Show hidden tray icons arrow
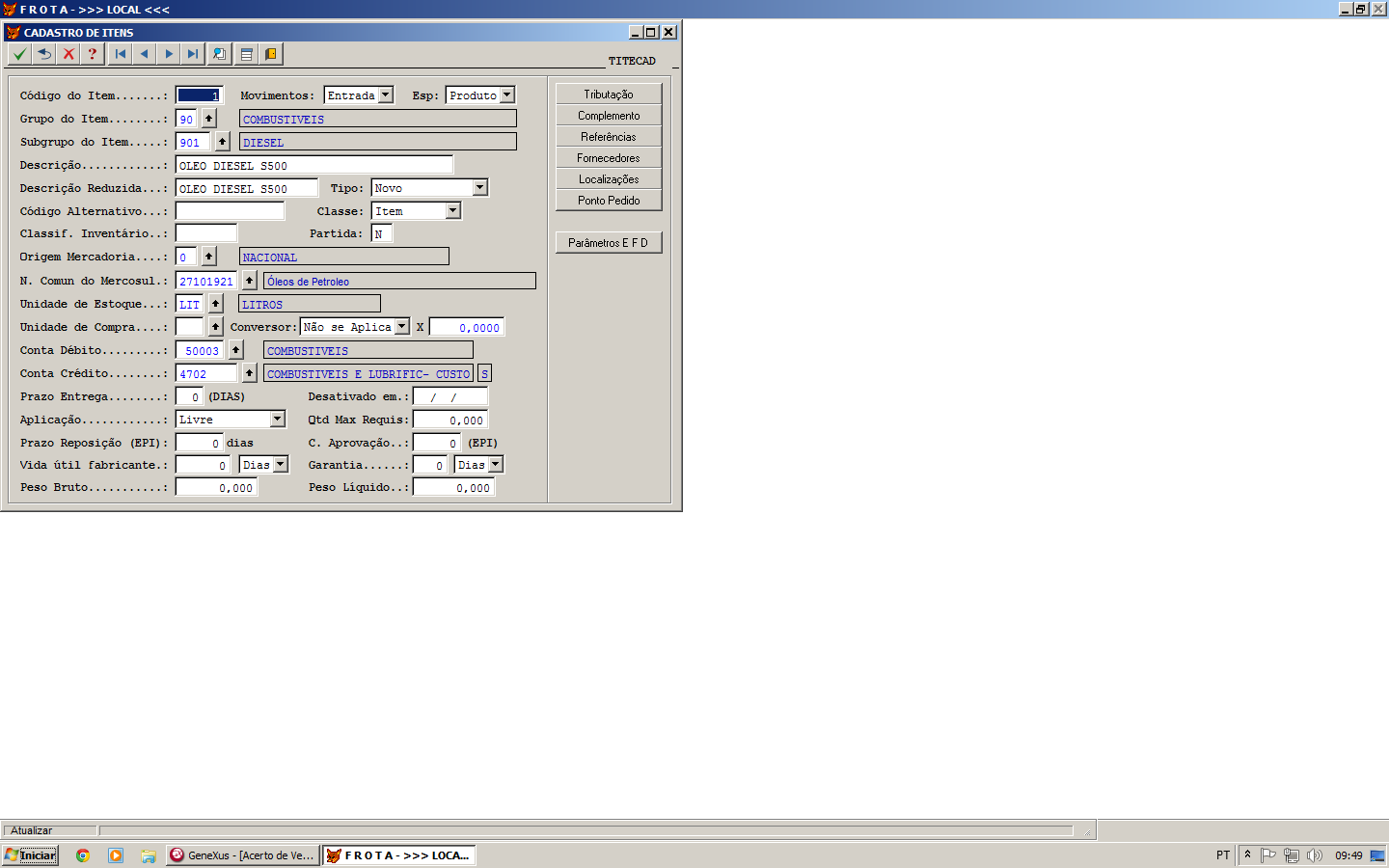This screenshot has width=1389, height=868. 1247,854
